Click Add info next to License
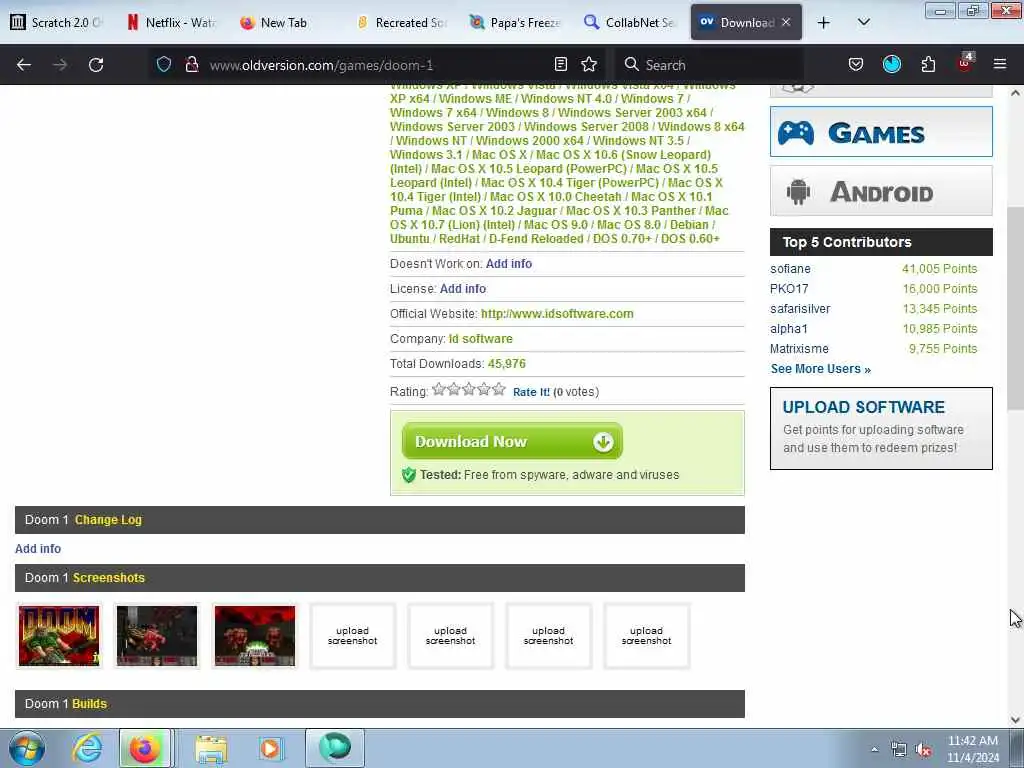 coord(462,289)
